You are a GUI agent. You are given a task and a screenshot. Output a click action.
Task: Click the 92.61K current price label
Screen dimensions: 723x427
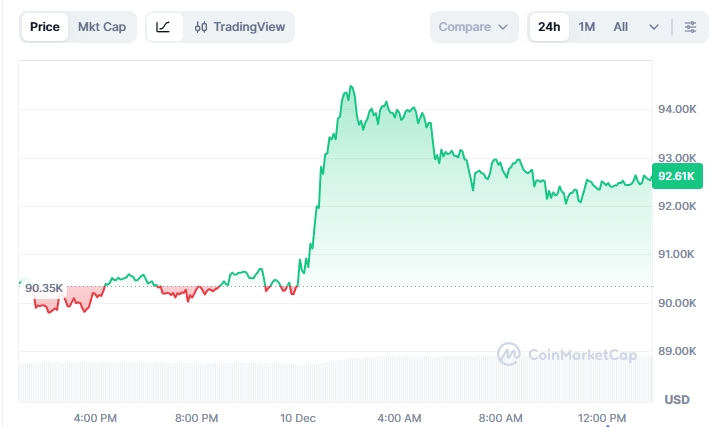pos(677,176)
